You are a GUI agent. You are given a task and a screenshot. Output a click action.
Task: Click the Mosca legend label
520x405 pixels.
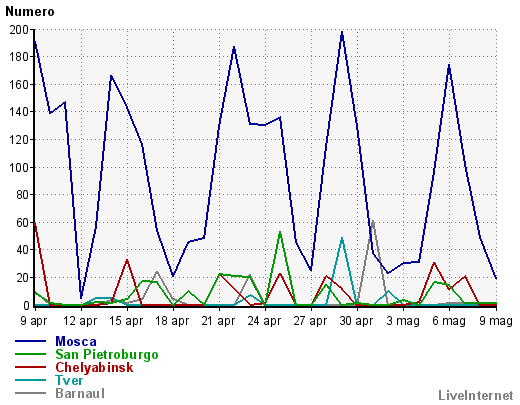tap(76, 341)
